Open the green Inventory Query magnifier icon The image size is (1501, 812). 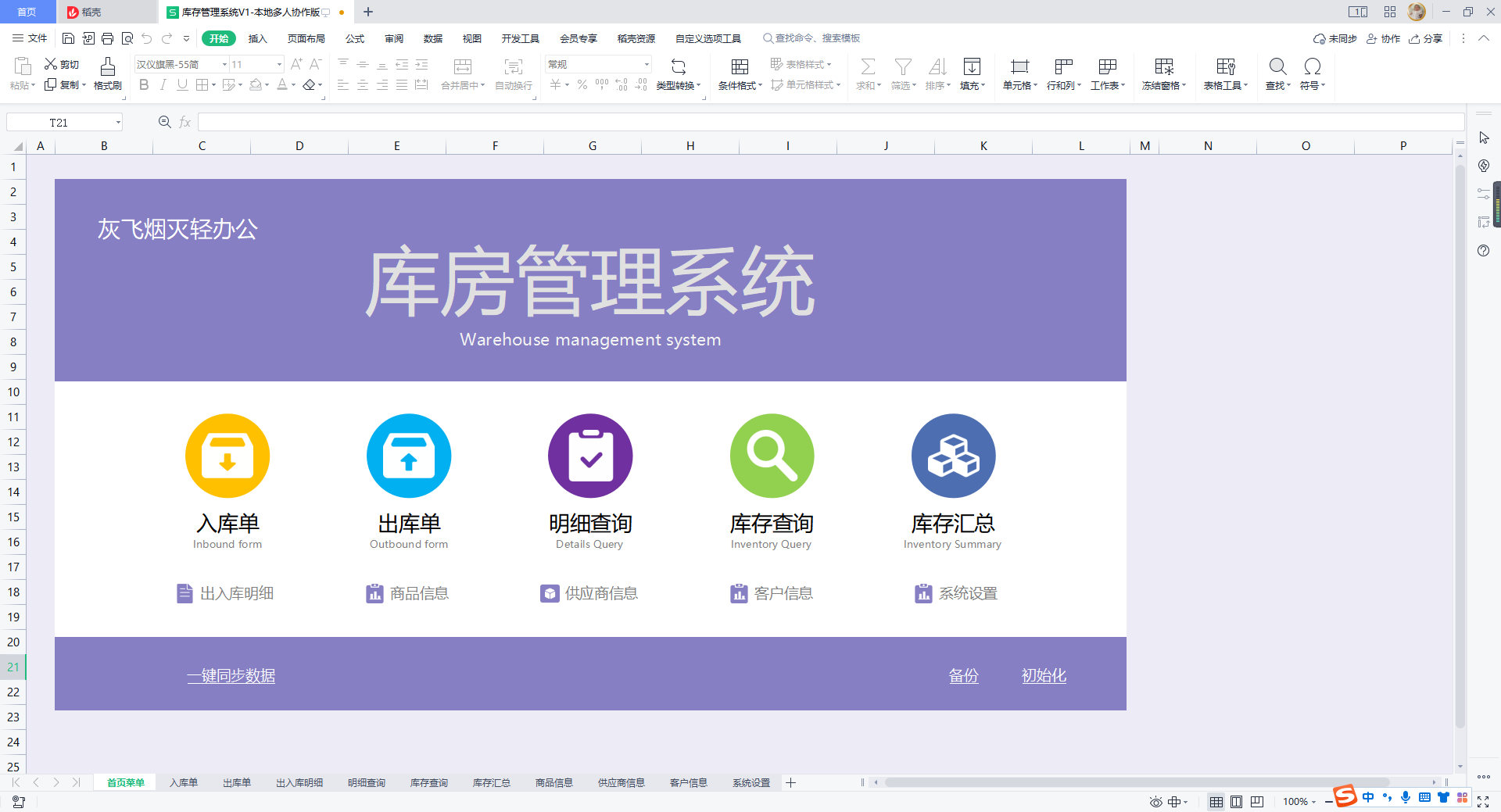click(772, 456)
